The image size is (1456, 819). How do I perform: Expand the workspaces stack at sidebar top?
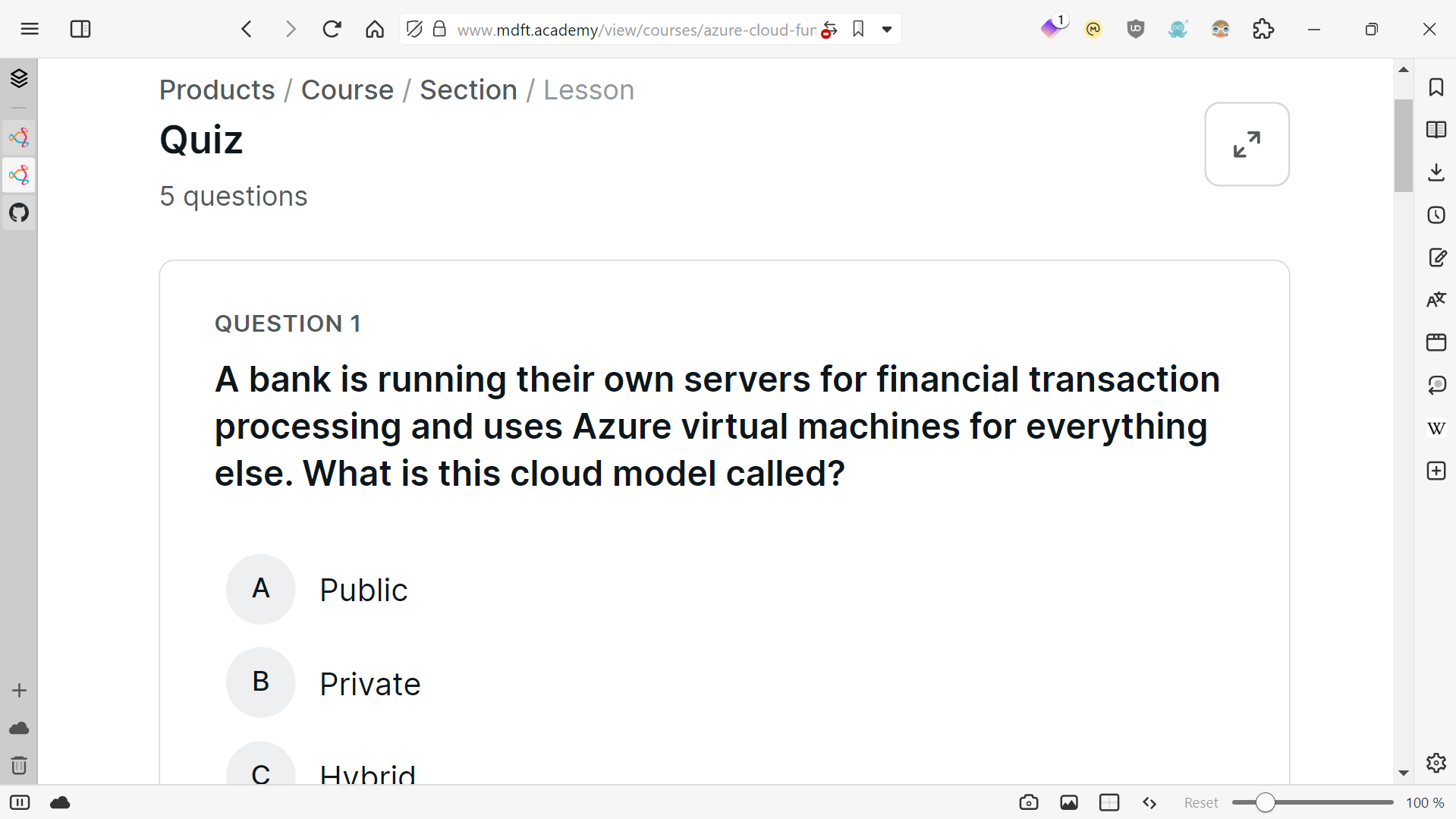(19, 78)
